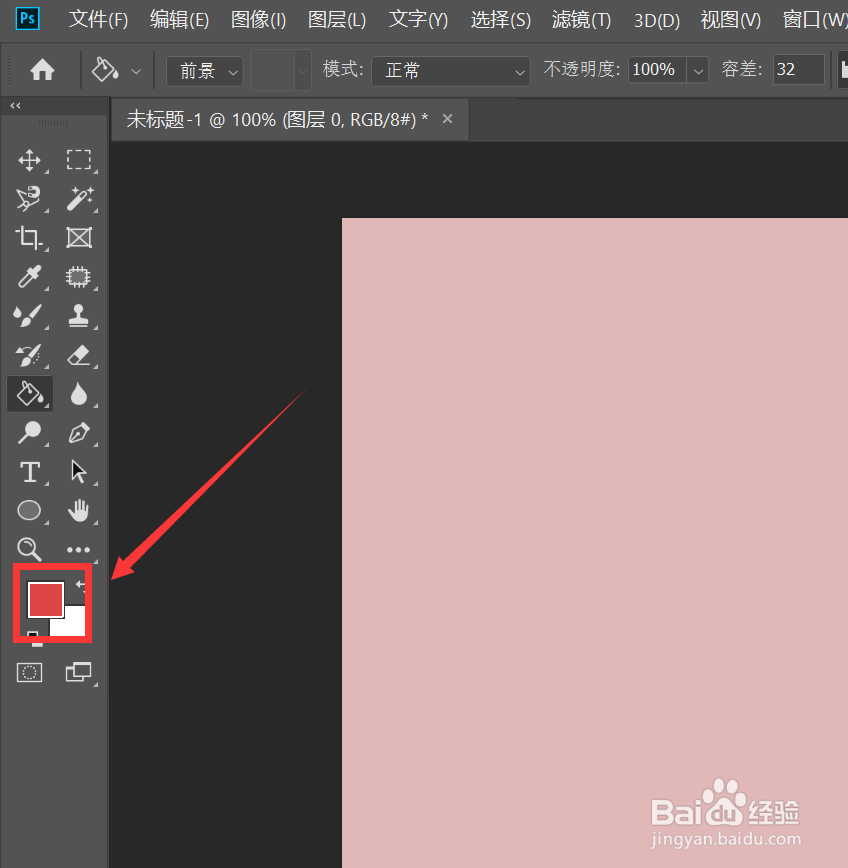Select the Eraser tool
This screenshot has height=868, width=848.
click(x=79, y=355)
